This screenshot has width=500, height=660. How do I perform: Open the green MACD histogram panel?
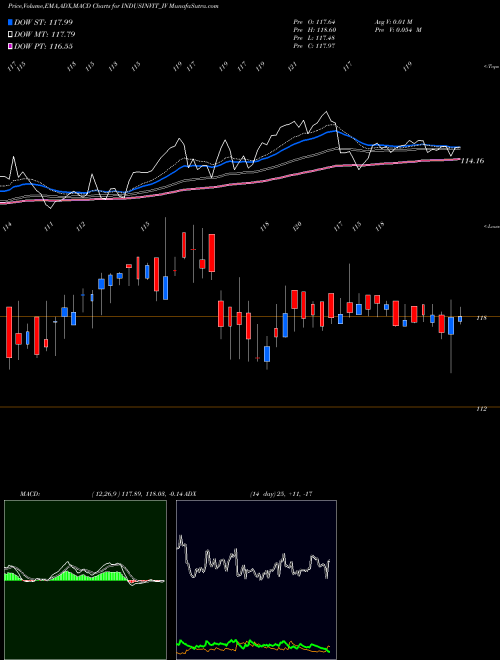tap(85, 580)
